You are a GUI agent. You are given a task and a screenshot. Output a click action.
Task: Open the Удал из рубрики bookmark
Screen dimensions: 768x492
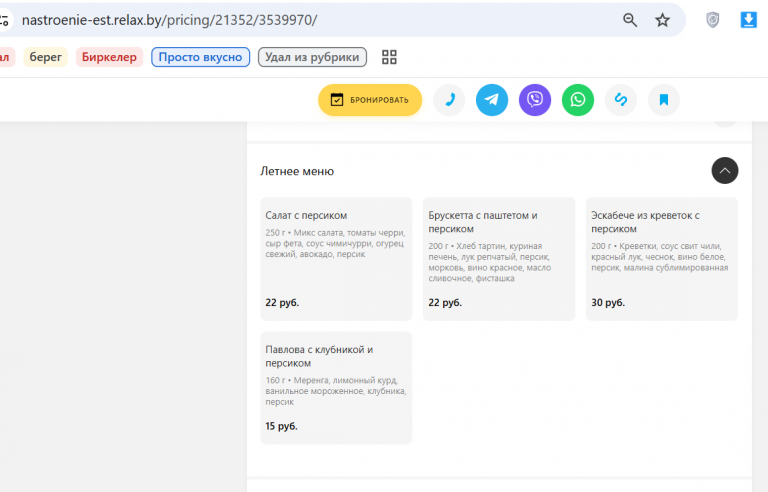tap(312, 57)
